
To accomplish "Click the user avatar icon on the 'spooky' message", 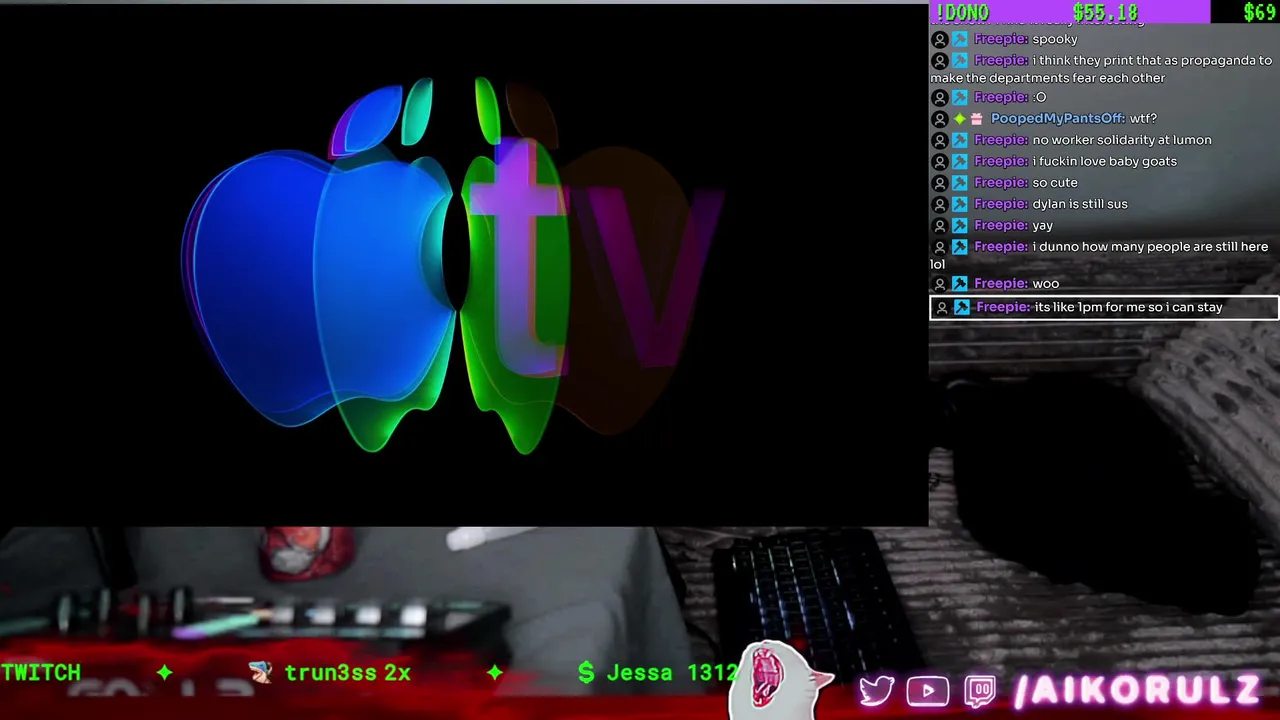I will (x=940, y=40).
